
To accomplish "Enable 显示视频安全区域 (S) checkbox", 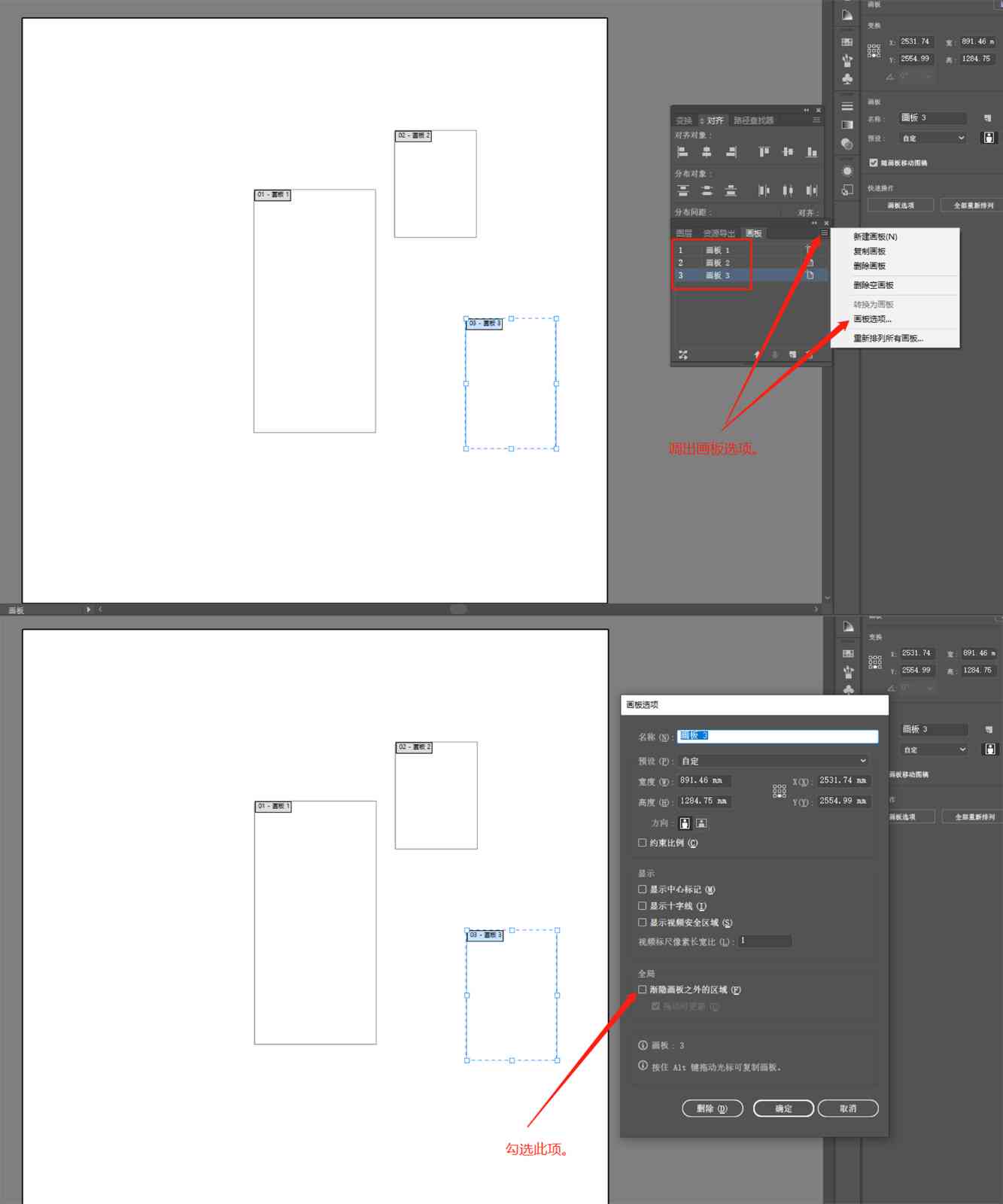I will click(643, 923).
